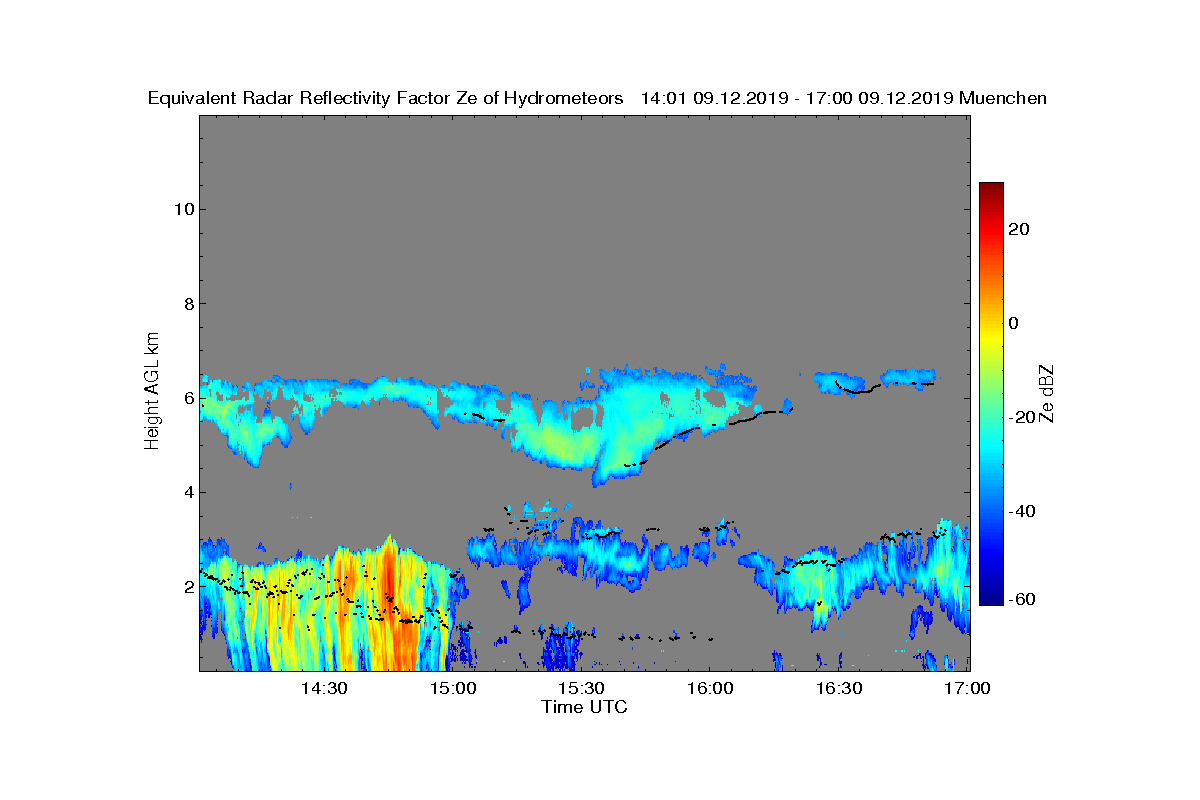Click the '16:00' time axis label
1200x800 pixels.
click(710, 689)
